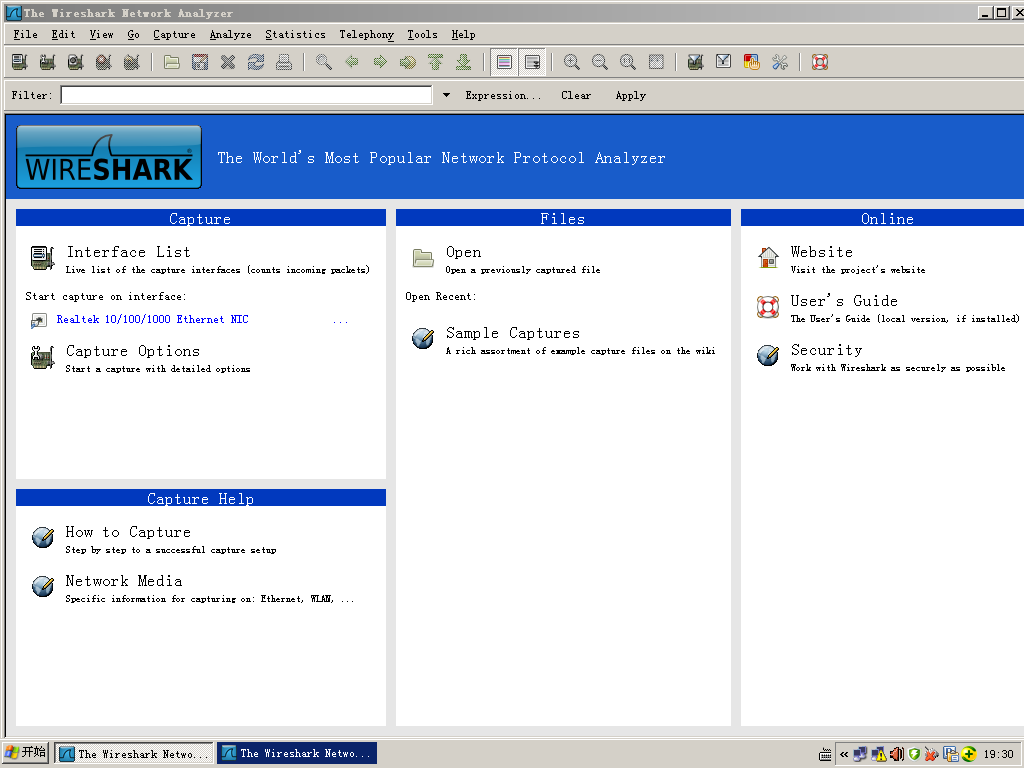The image size is (1024, 768).
Task: Click the volume speaker tray icon
Action: (x=897, y=754)
